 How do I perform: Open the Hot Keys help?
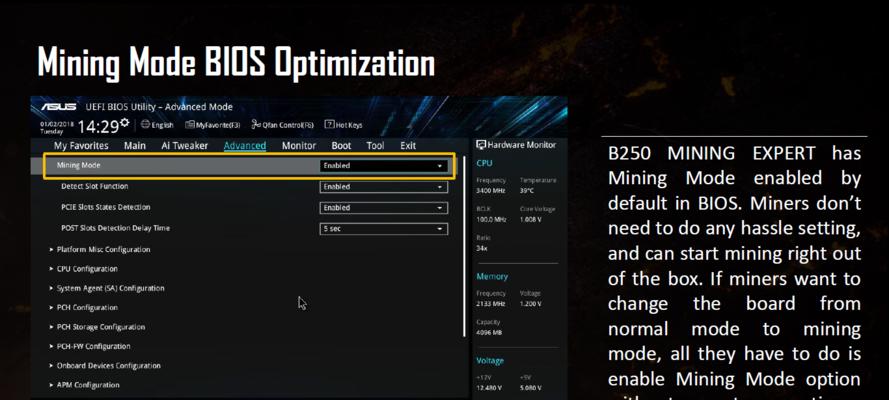pos(343,125)
